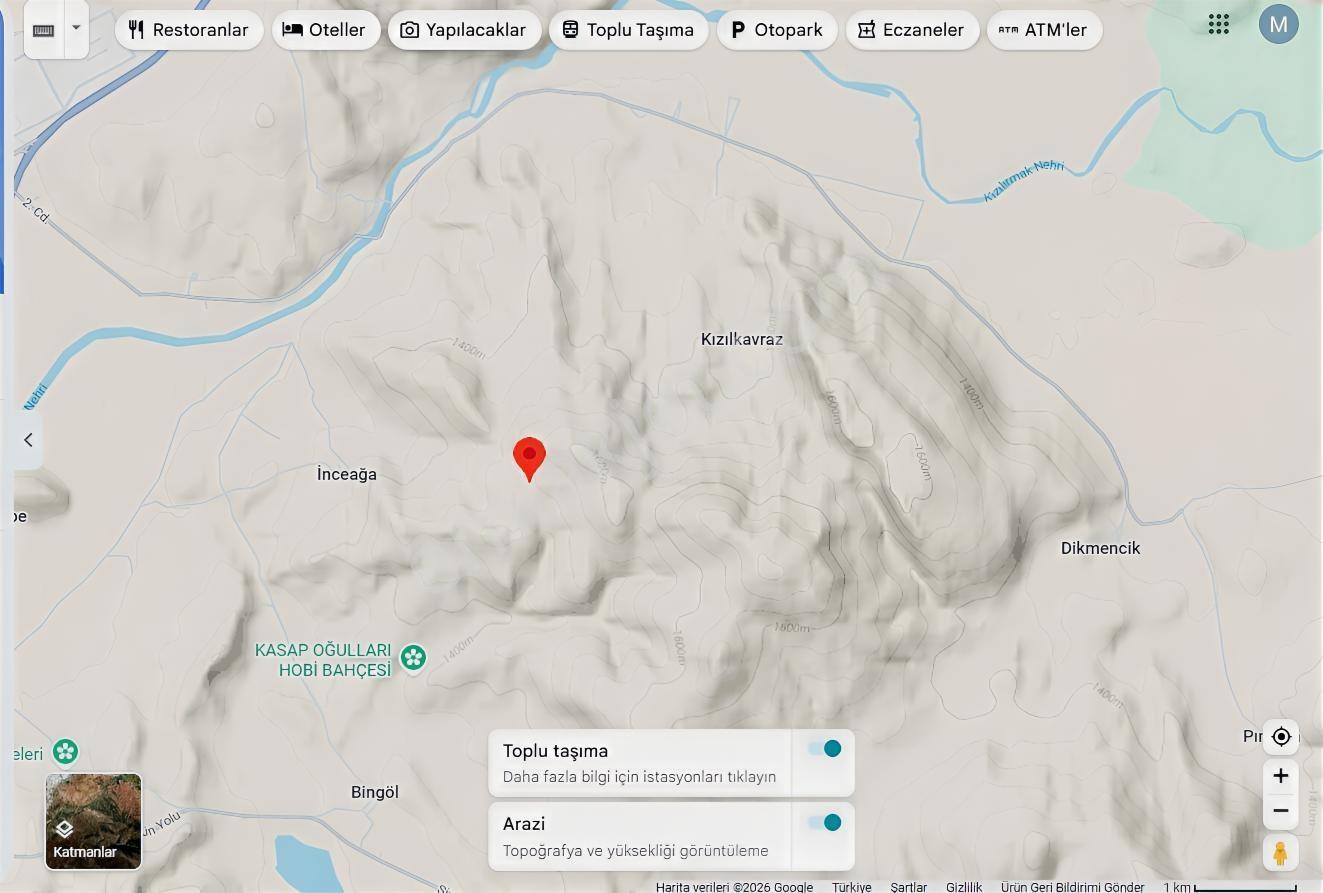This screenshot has height=893, width=1323.
Task: Open Kasap Oğulları Hobi Bahçesi park icon
Action: coord(413,658)
